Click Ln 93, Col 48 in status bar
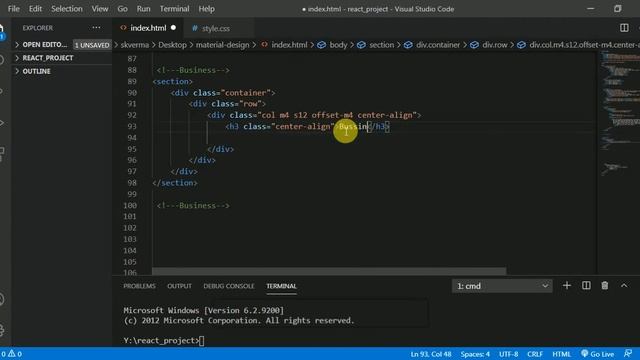This screenshot has height=360, width=640. click(431, 354)
